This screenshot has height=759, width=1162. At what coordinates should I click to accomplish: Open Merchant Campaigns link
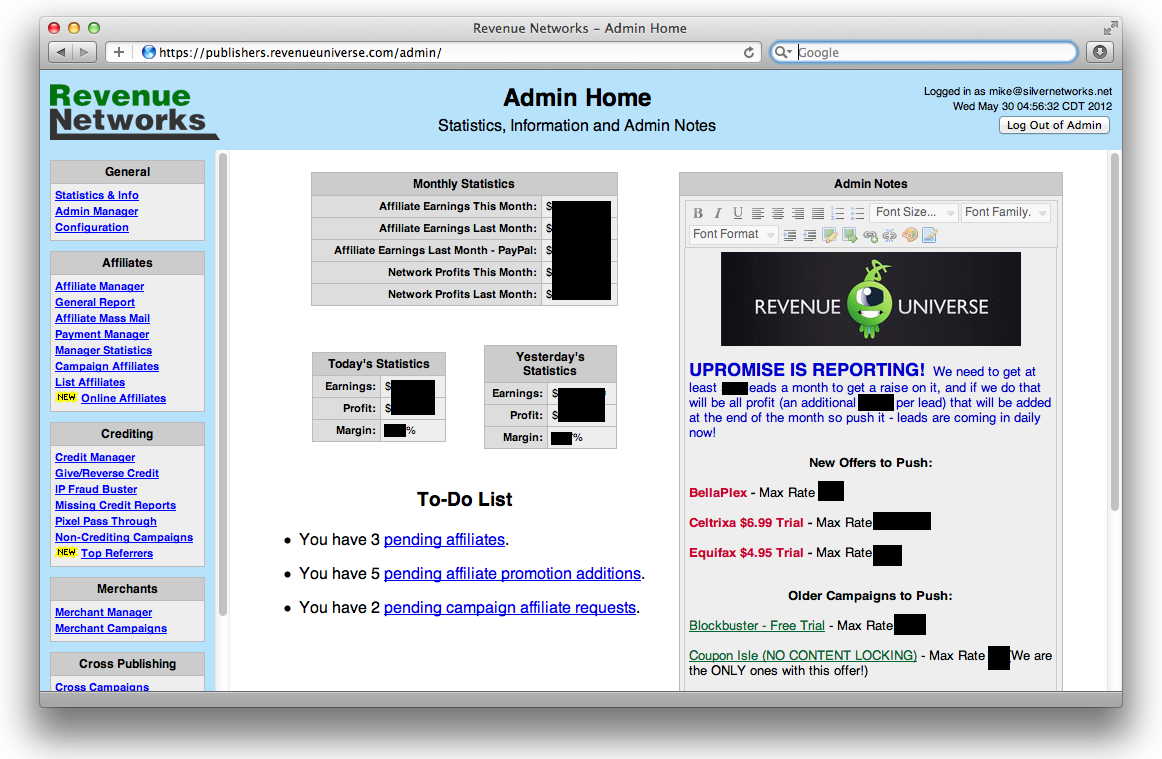(110, 629)
